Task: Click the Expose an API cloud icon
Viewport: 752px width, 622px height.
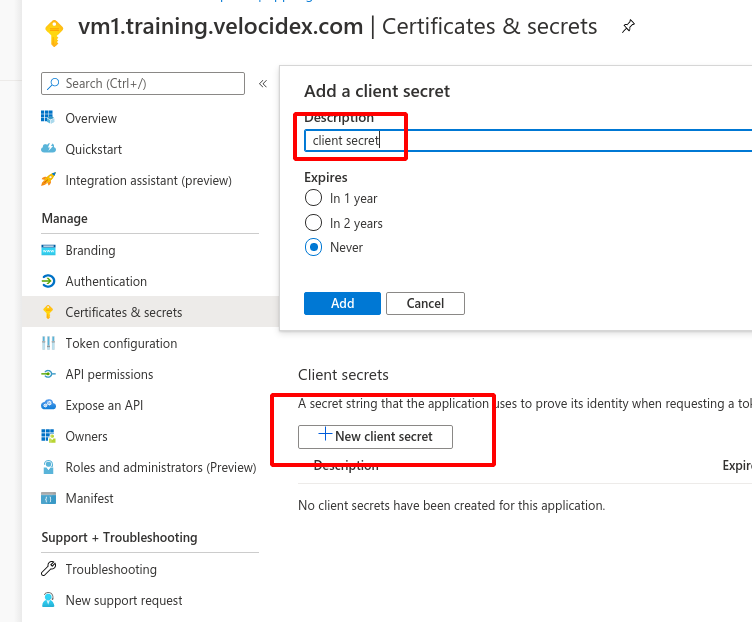Action: 48,405
